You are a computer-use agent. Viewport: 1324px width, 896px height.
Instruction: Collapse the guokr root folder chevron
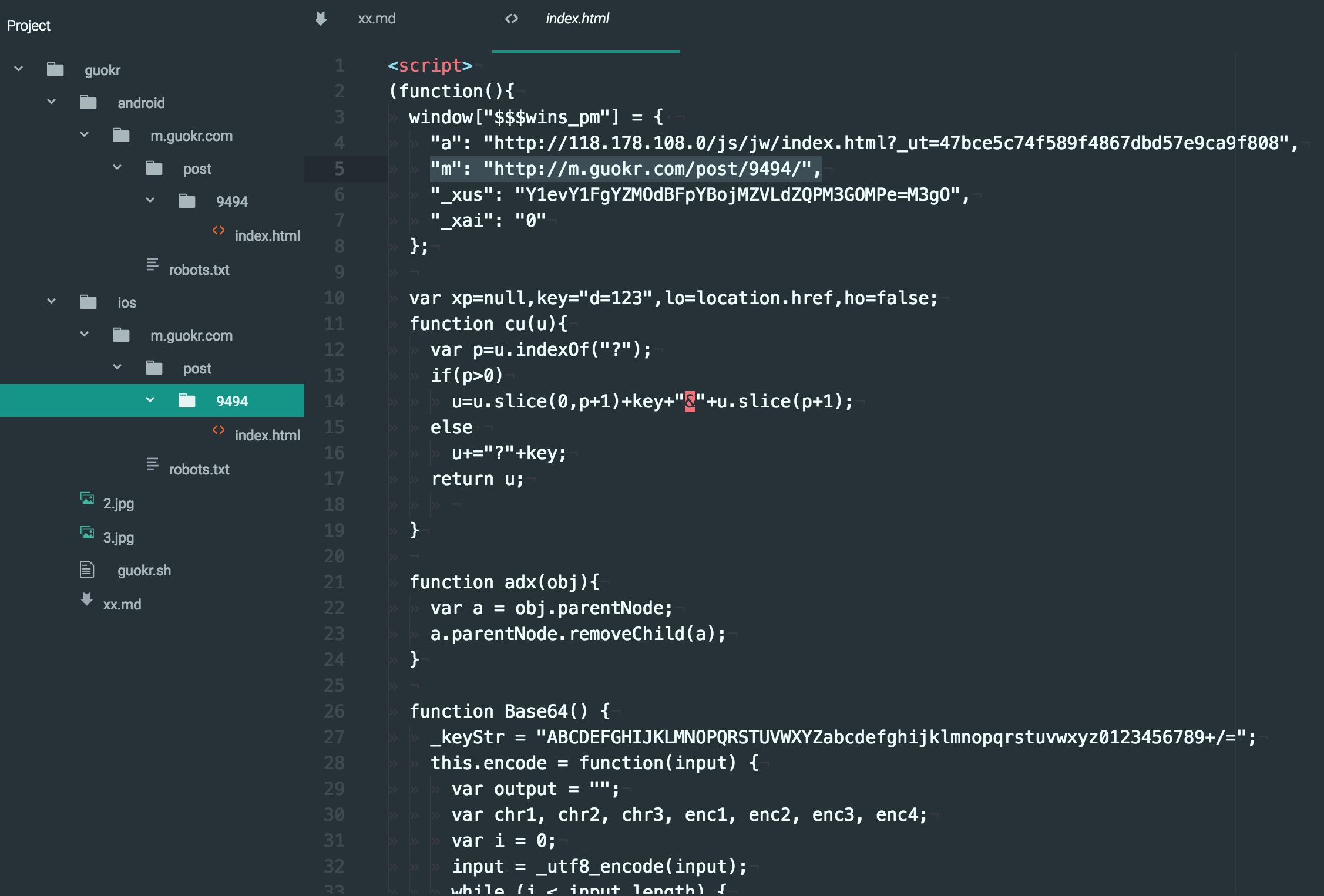[x=19, y=69]
